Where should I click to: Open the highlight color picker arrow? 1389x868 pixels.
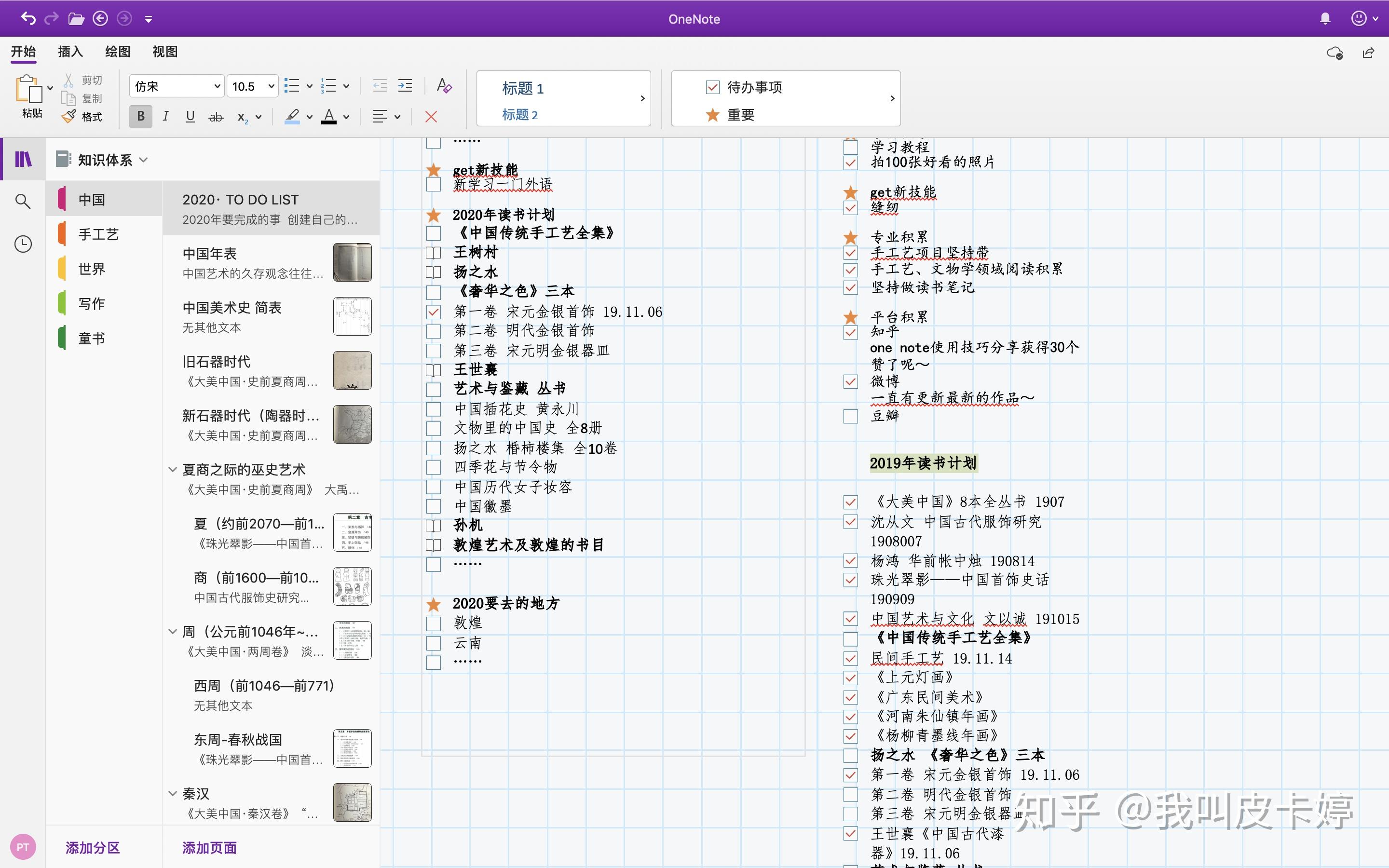coord(309,117)
